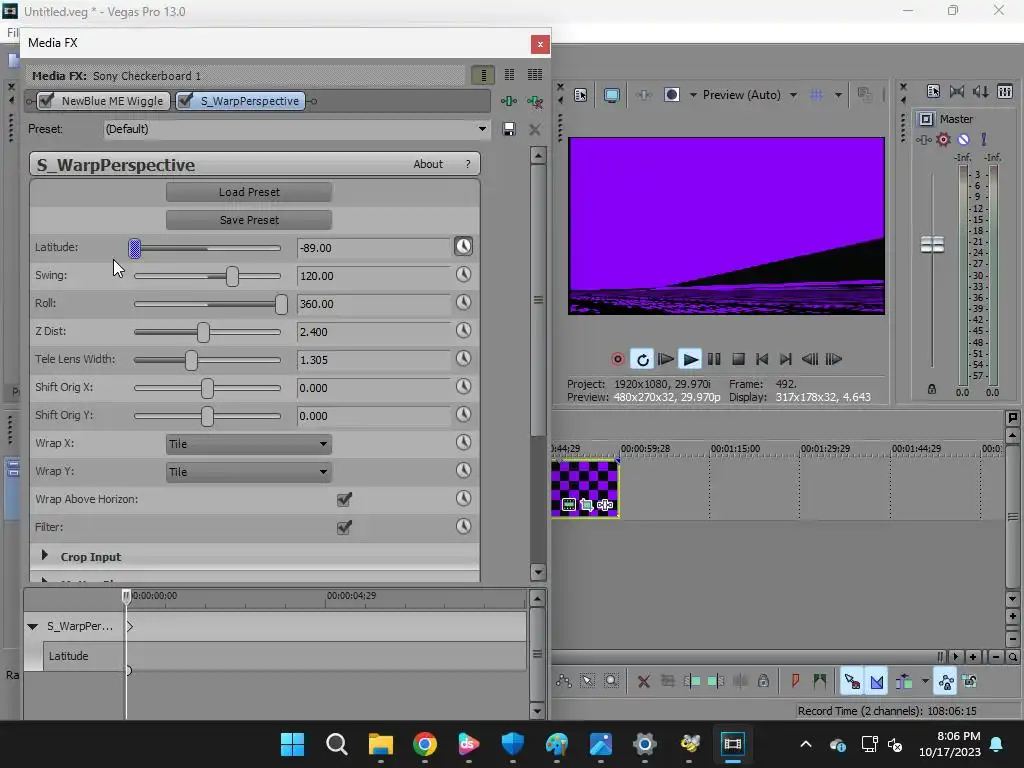Click the Latitude slider handle
Viewport: 1024px width, 768px height.
[135, 248]
